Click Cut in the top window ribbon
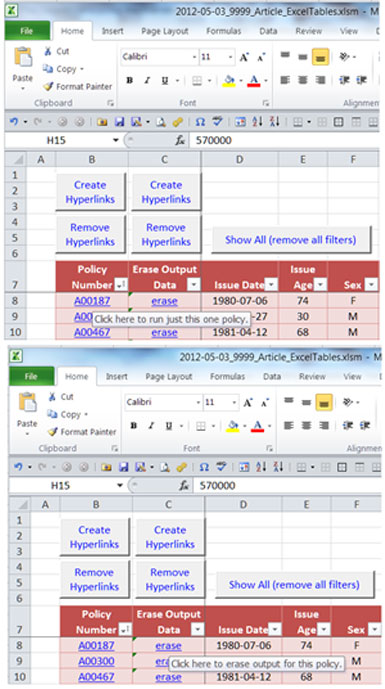 (57, 51)
